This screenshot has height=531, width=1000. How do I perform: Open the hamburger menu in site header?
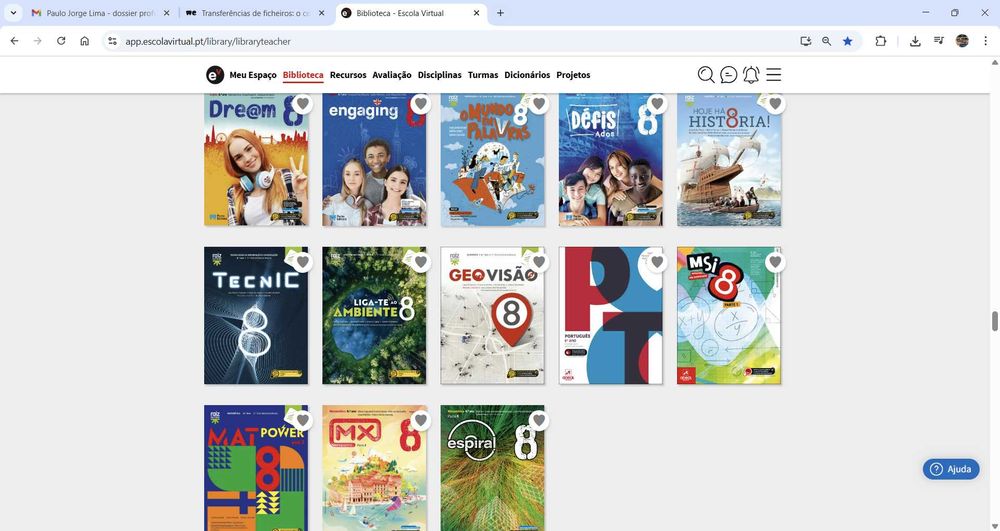tap(774, 75)
